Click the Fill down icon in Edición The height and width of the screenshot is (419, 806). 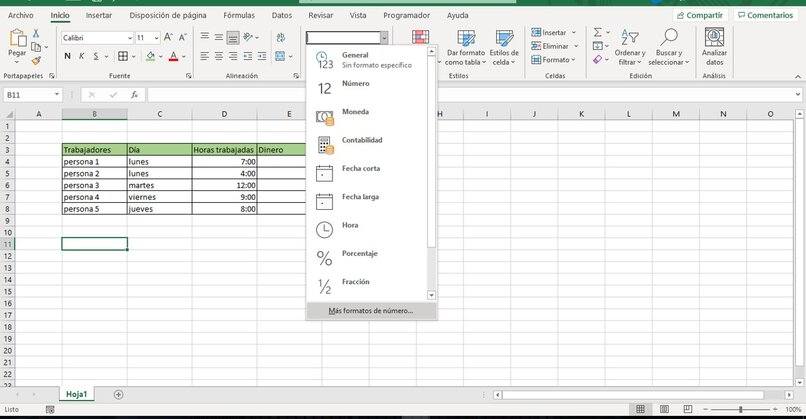597,46
